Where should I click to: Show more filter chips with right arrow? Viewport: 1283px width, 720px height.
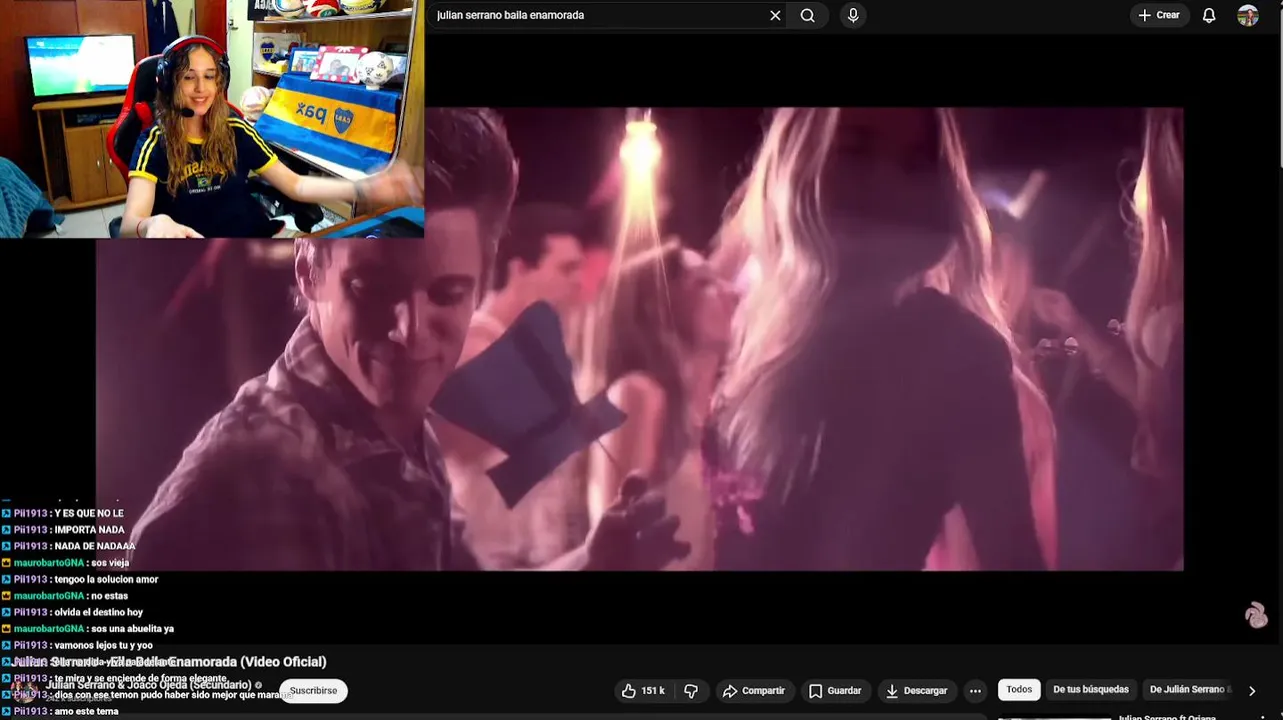click(x=1252, y=691)
